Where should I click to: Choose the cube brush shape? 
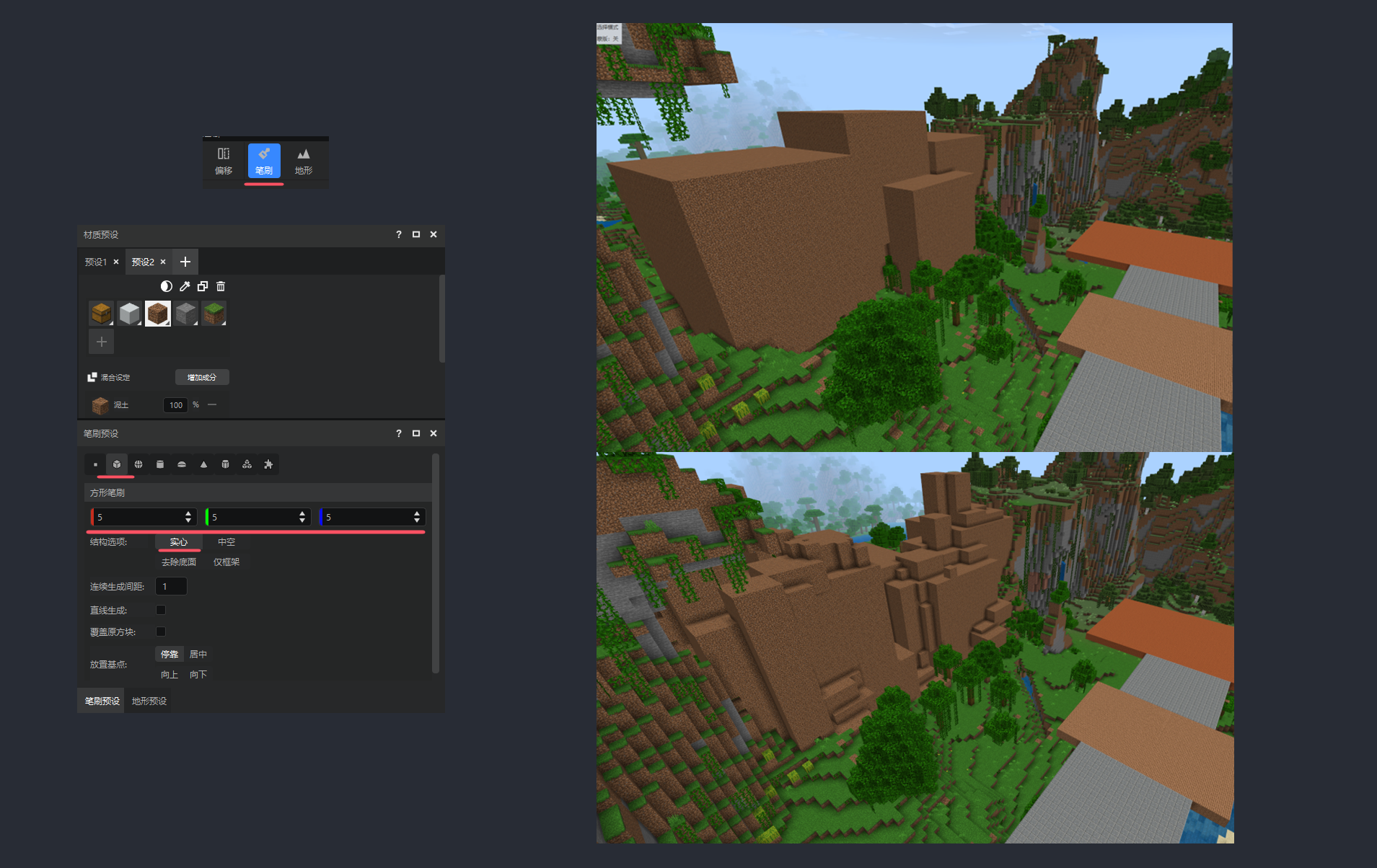(117, 464)
